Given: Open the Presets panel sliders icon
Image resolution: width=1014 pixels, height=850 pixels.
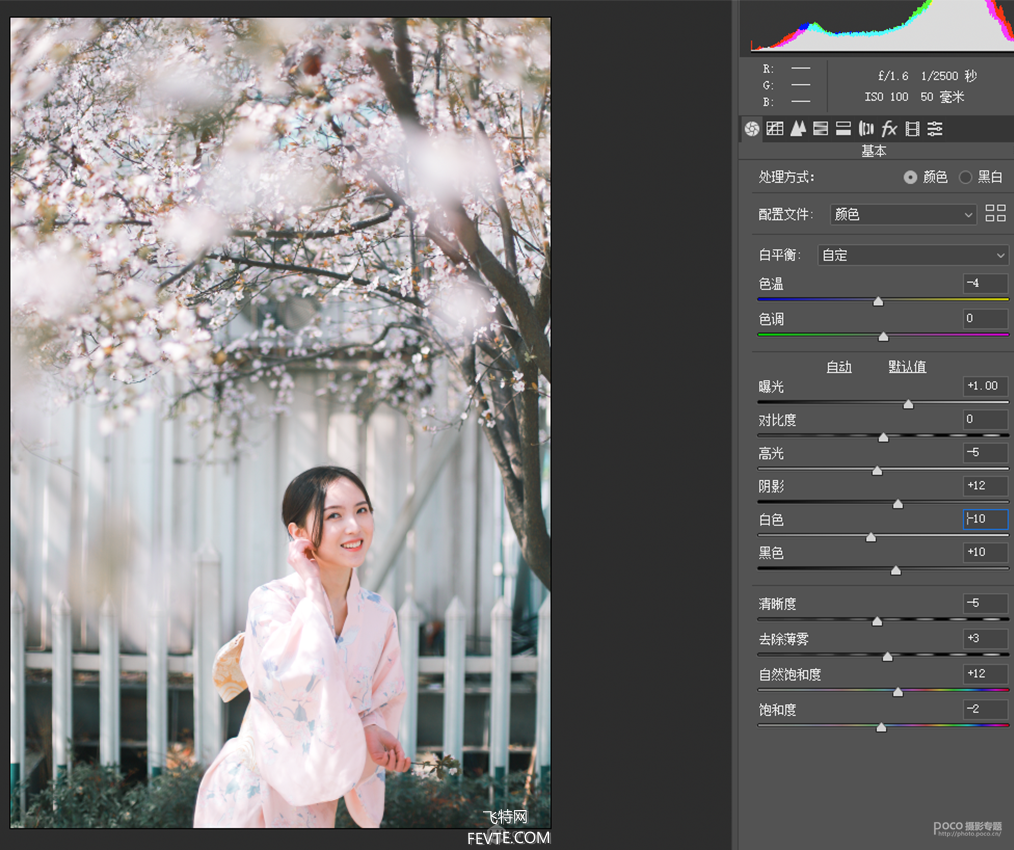Looking at the screenshot, I should coord(935,129).
